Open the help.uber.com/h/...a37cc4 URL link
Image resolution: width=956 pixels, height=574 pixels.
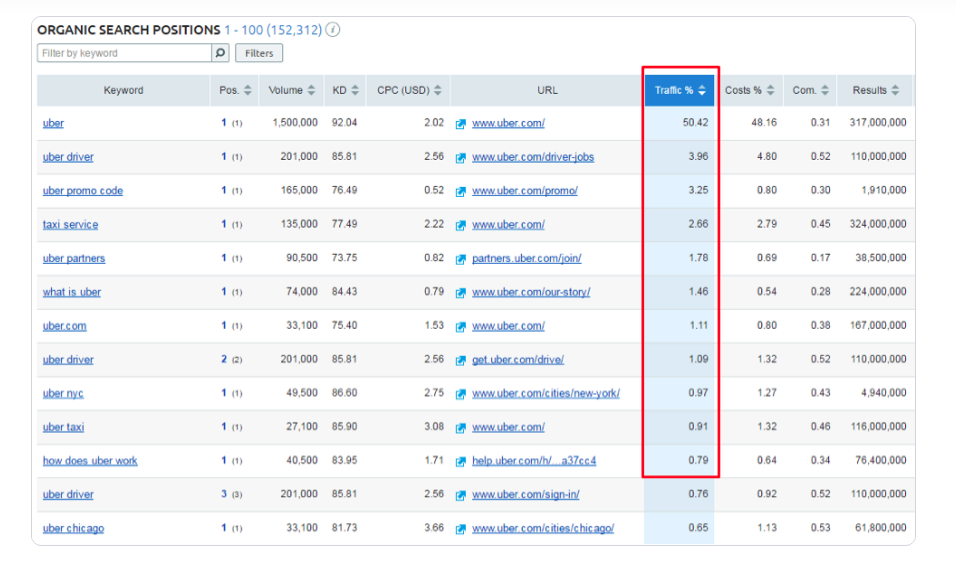[534, 461]
